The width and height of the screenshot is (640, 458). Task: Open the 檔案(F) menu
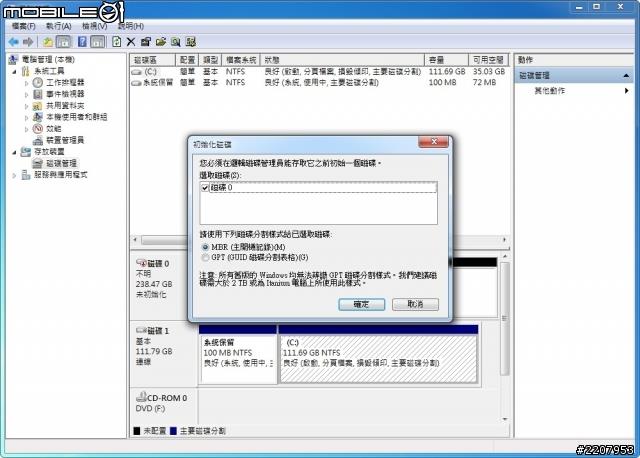tap(23, 26)
